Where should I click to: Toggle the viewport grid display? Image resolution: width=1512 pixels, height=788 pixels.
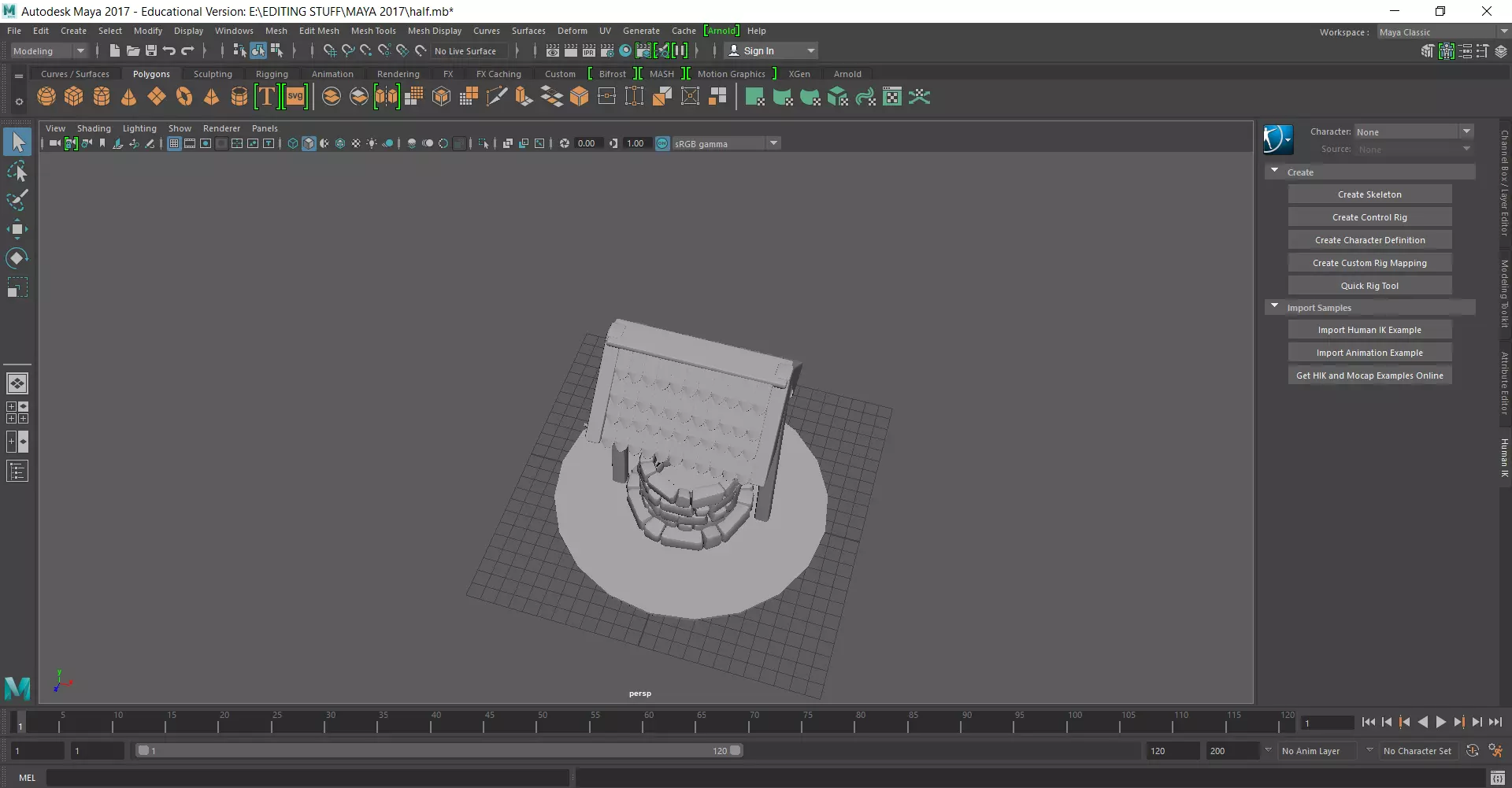[x=174, y=143]
